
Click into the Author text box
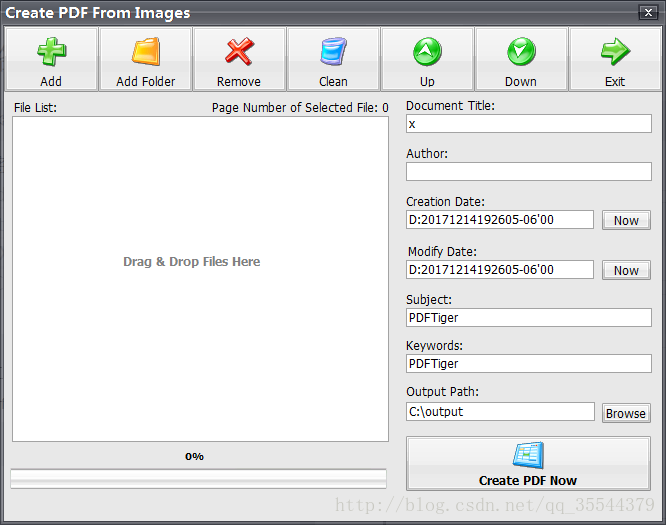[528, 172]
